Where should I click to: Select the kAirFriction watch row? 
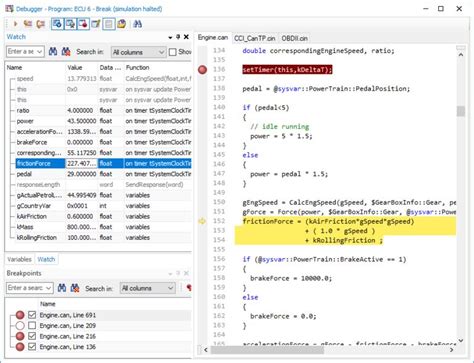(x=103, y=216)
